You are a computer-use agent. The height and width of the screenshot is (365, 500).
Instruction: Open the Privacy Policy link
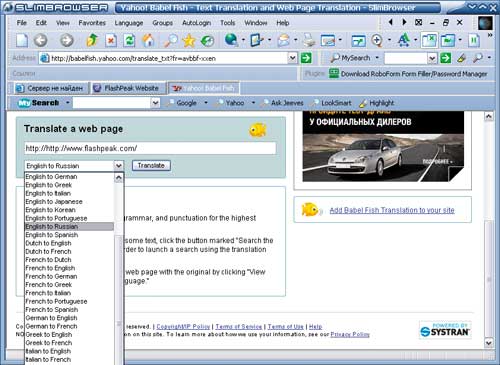[350, 334]
